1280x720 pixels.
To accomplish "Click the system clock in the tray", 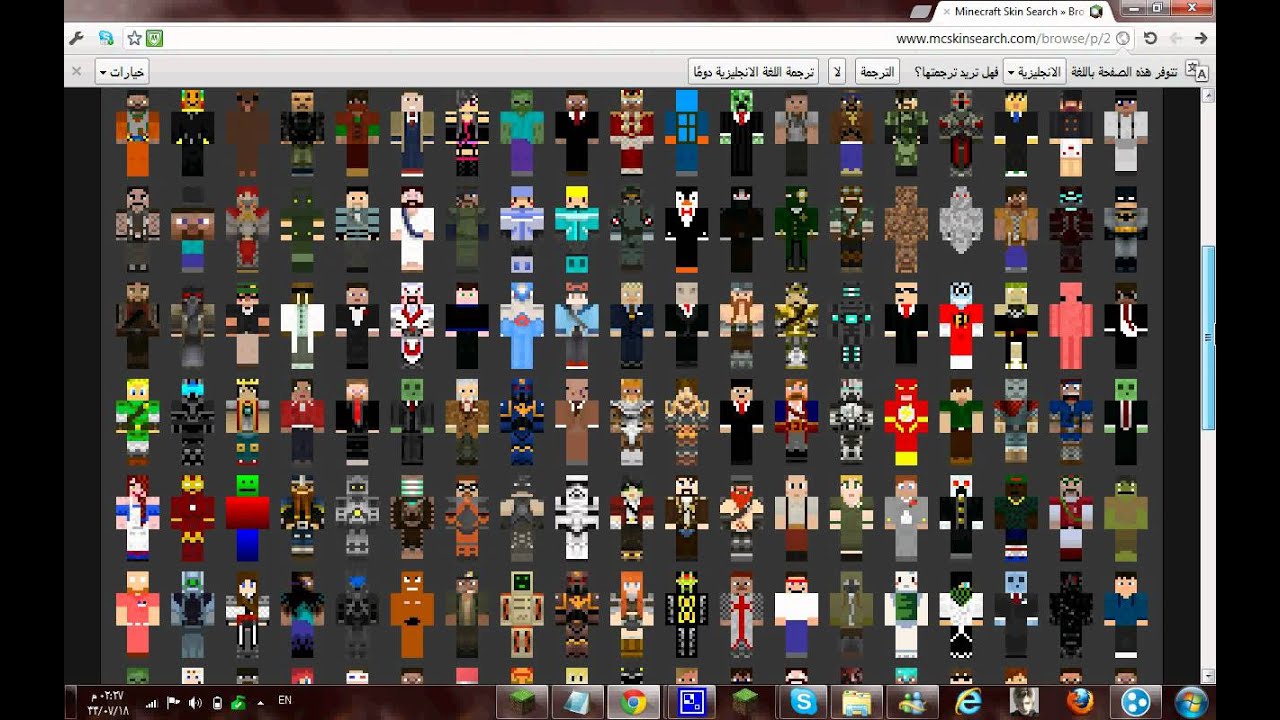I will pyautogui.click(x=109, y=702).
